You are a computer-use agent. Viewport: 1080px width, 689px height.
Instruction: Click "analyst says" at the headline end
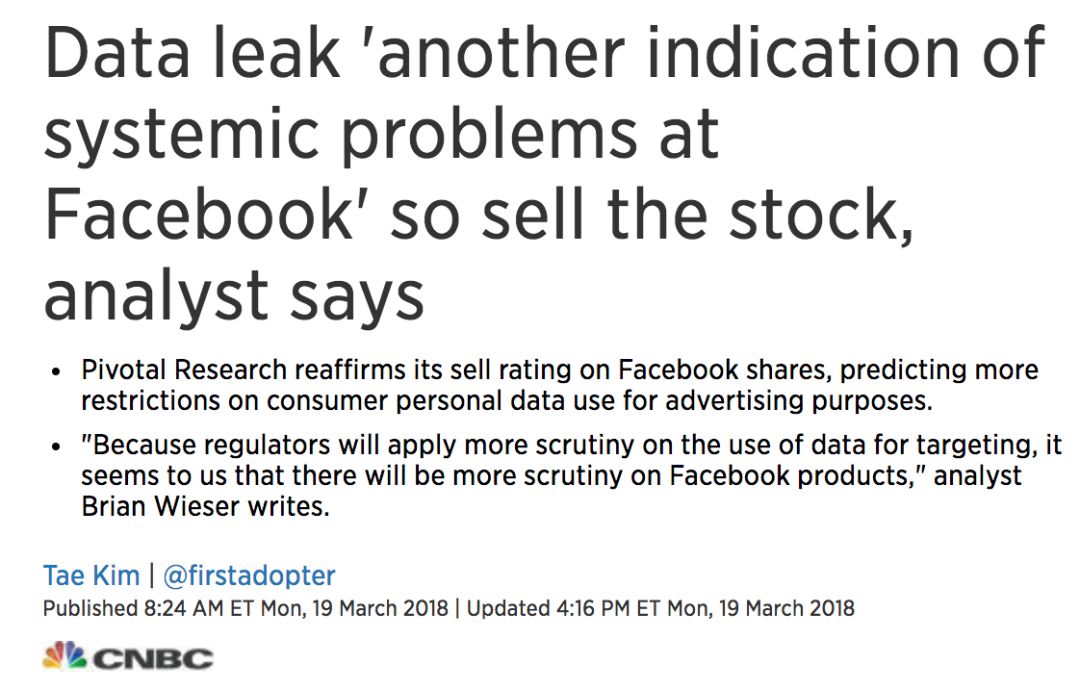click(x=234, y=292)
